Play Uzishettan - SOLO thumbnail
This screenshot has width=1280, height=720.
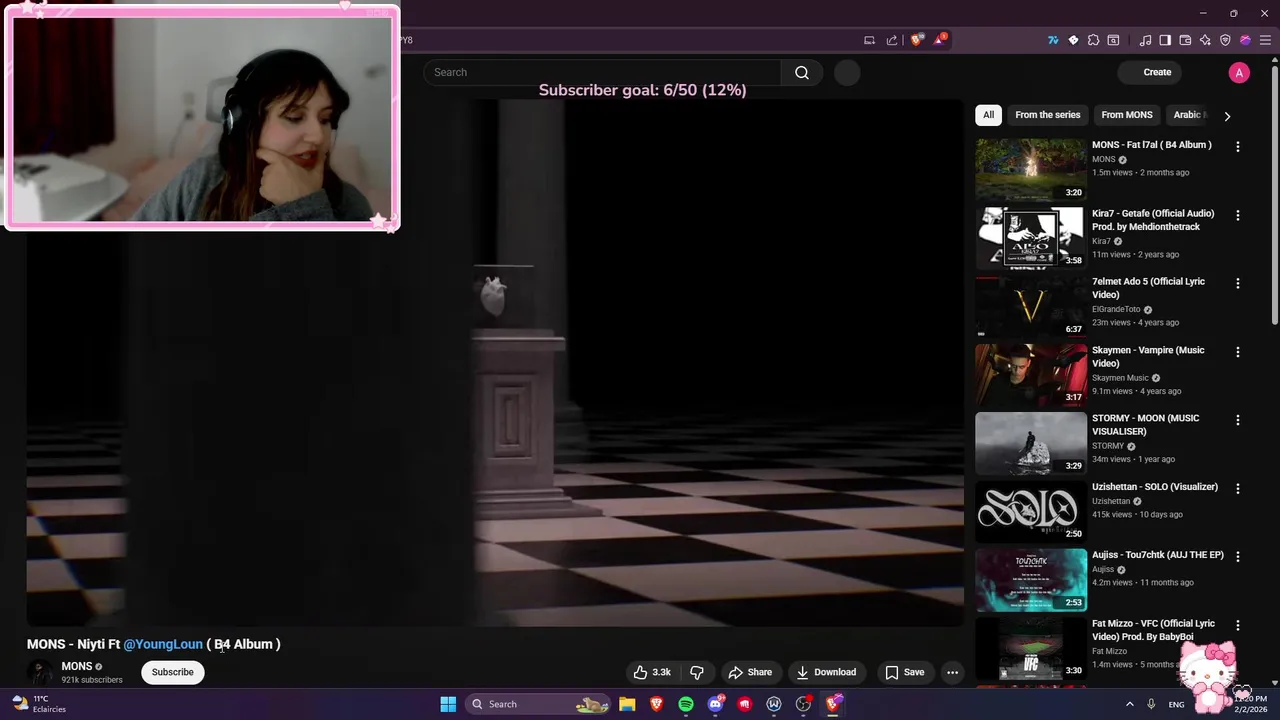[1030, 511]
